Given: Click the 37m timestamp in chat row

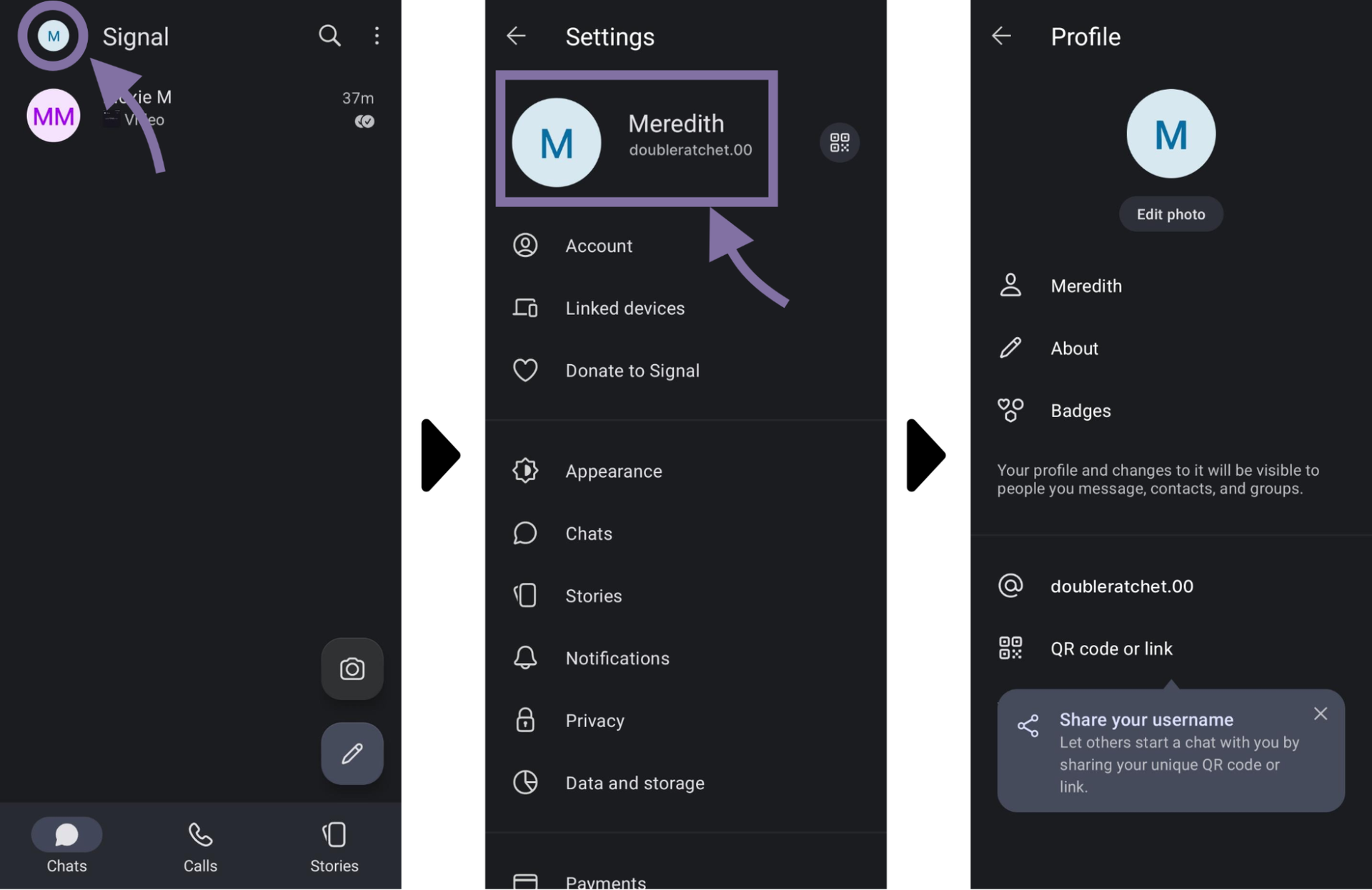Looking at the screenshot, I should click(357, 98).
